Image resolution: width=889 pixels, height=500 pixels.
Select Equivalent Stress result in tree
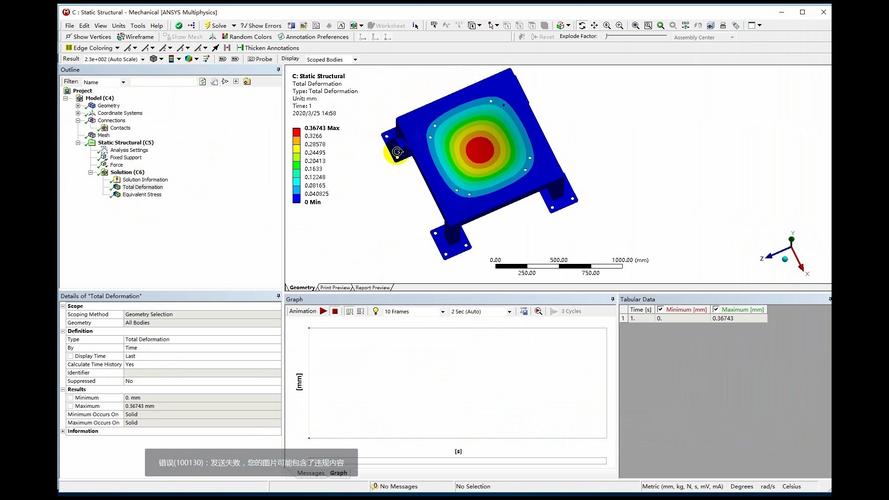click(x=142, y=194)
